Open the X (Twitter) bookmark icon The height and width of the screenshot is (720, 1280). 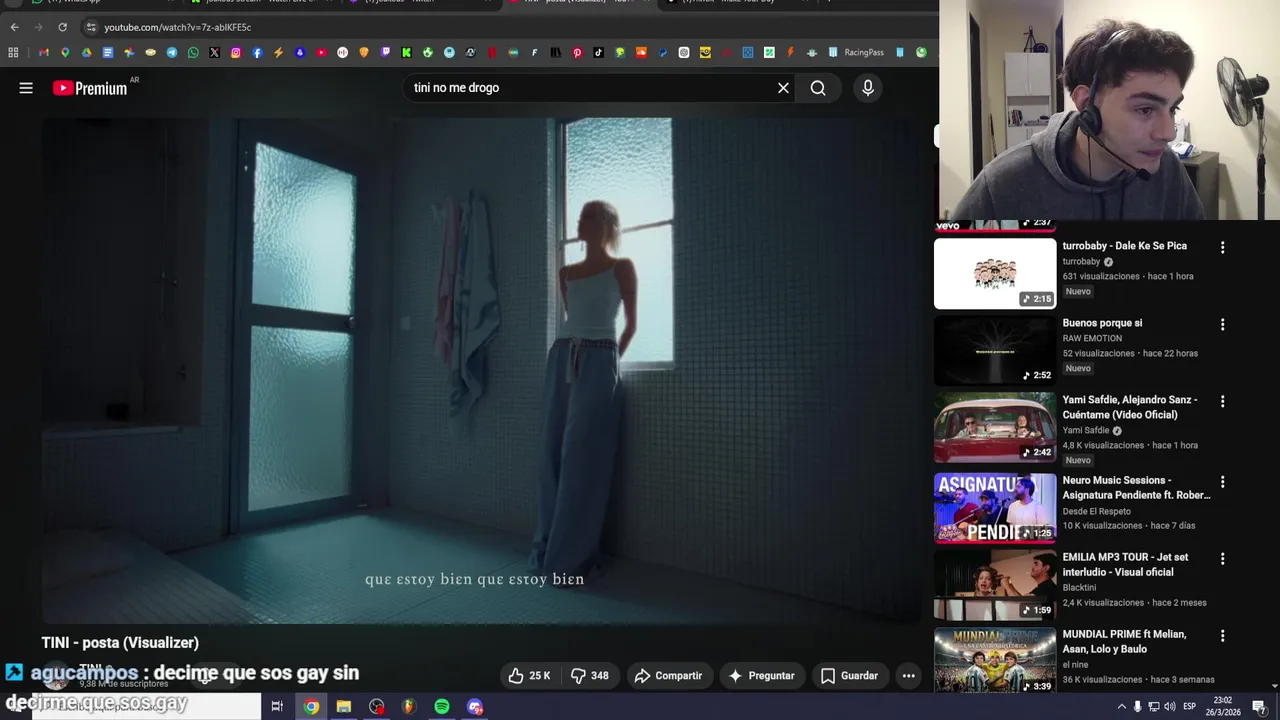click(214, 52)
